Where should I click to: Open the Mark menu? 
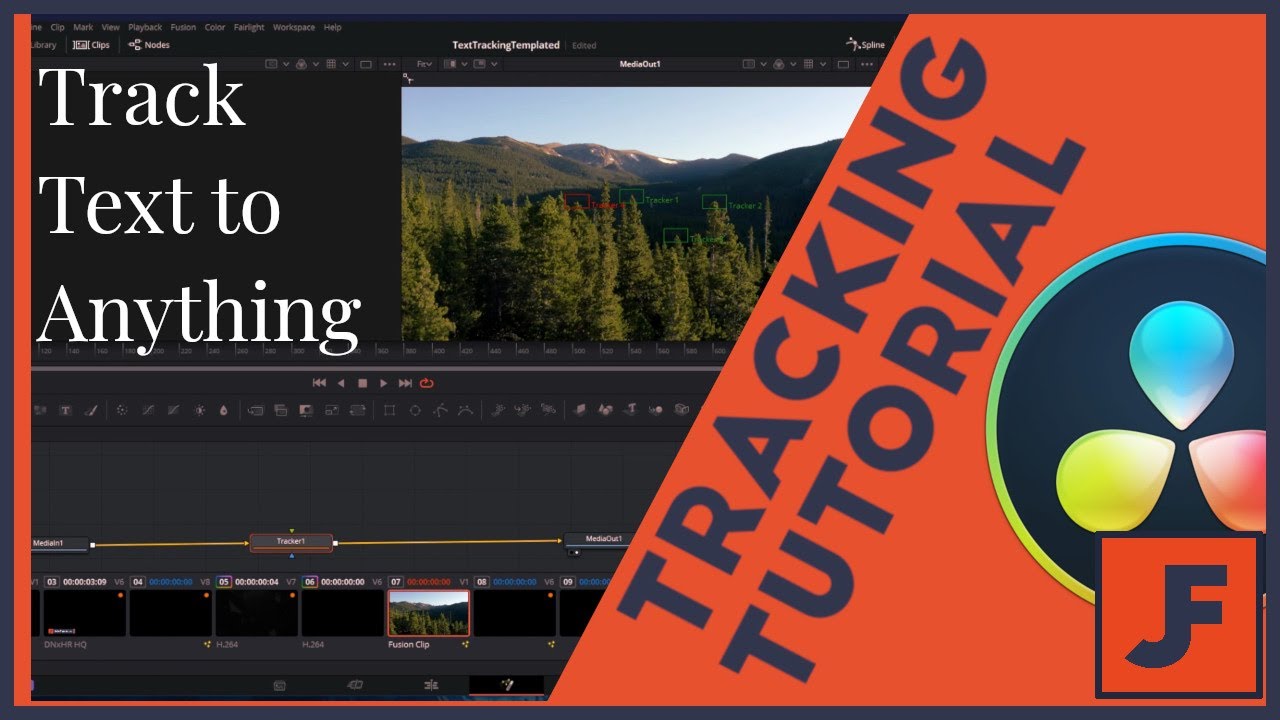[x=83, y=27]
